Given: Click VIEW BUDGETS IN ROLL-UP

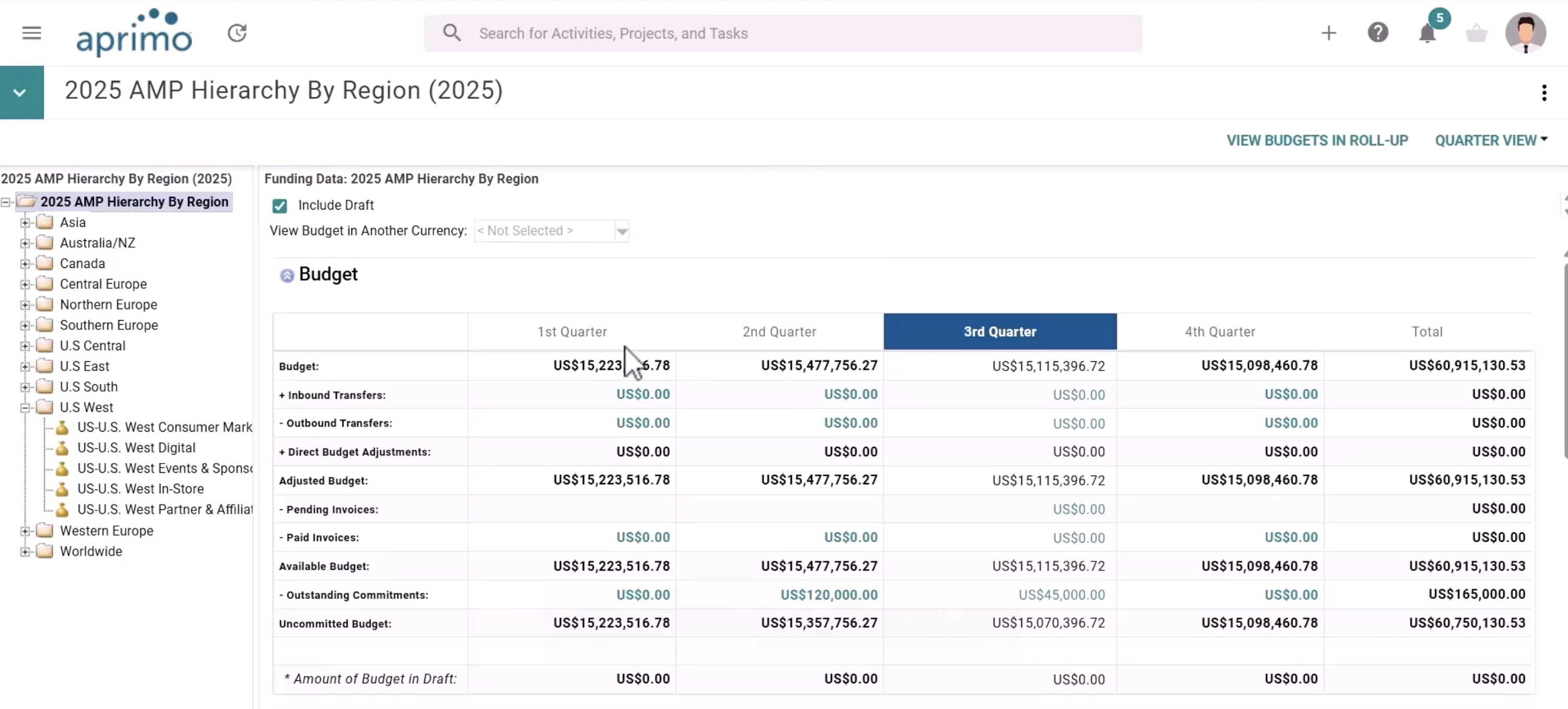Looking at the screenshot, I should click(x=1316, y=140).
